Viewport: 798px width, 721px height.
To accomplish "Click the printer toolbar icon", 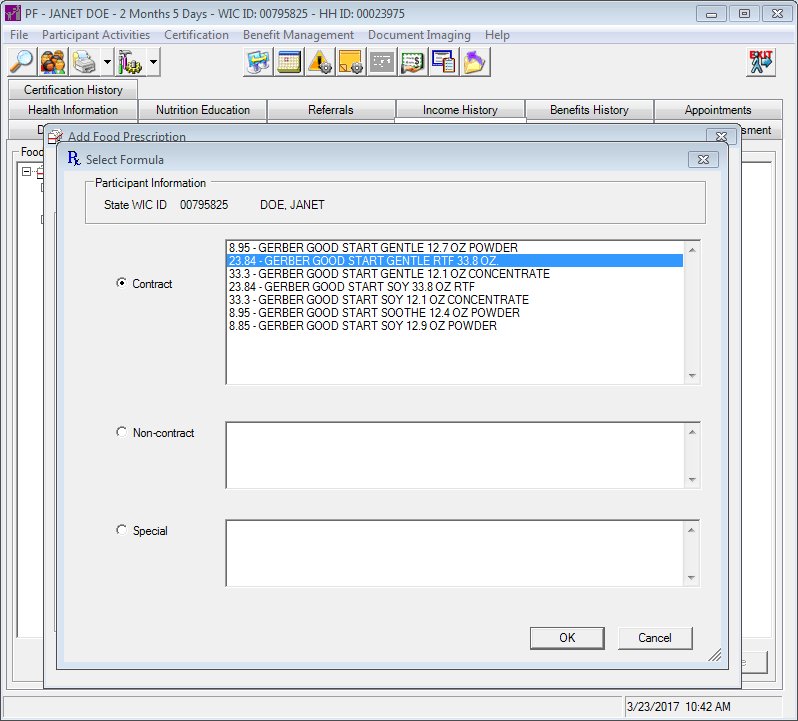I will coord(84,62).
